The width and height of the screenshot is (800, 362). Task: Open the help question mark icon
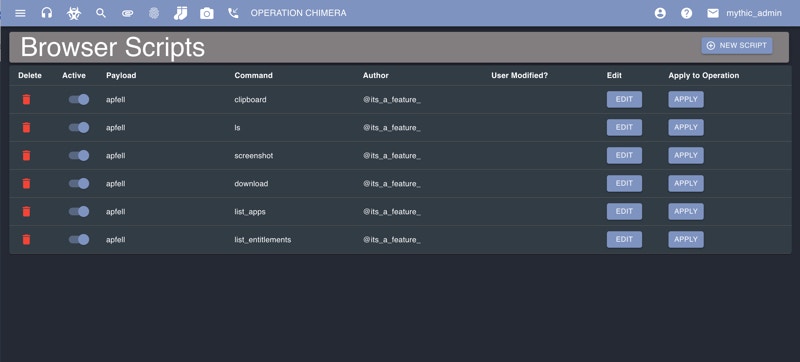tap(687, 13)
